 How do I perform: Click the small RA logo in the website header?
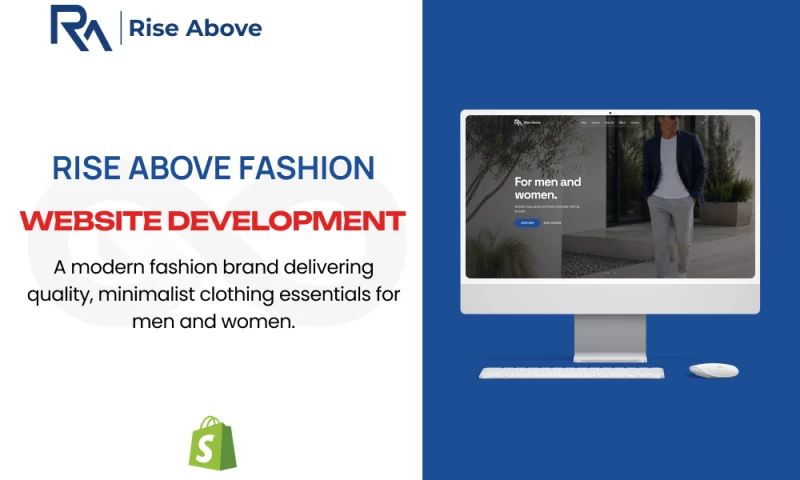coord(518,122)
